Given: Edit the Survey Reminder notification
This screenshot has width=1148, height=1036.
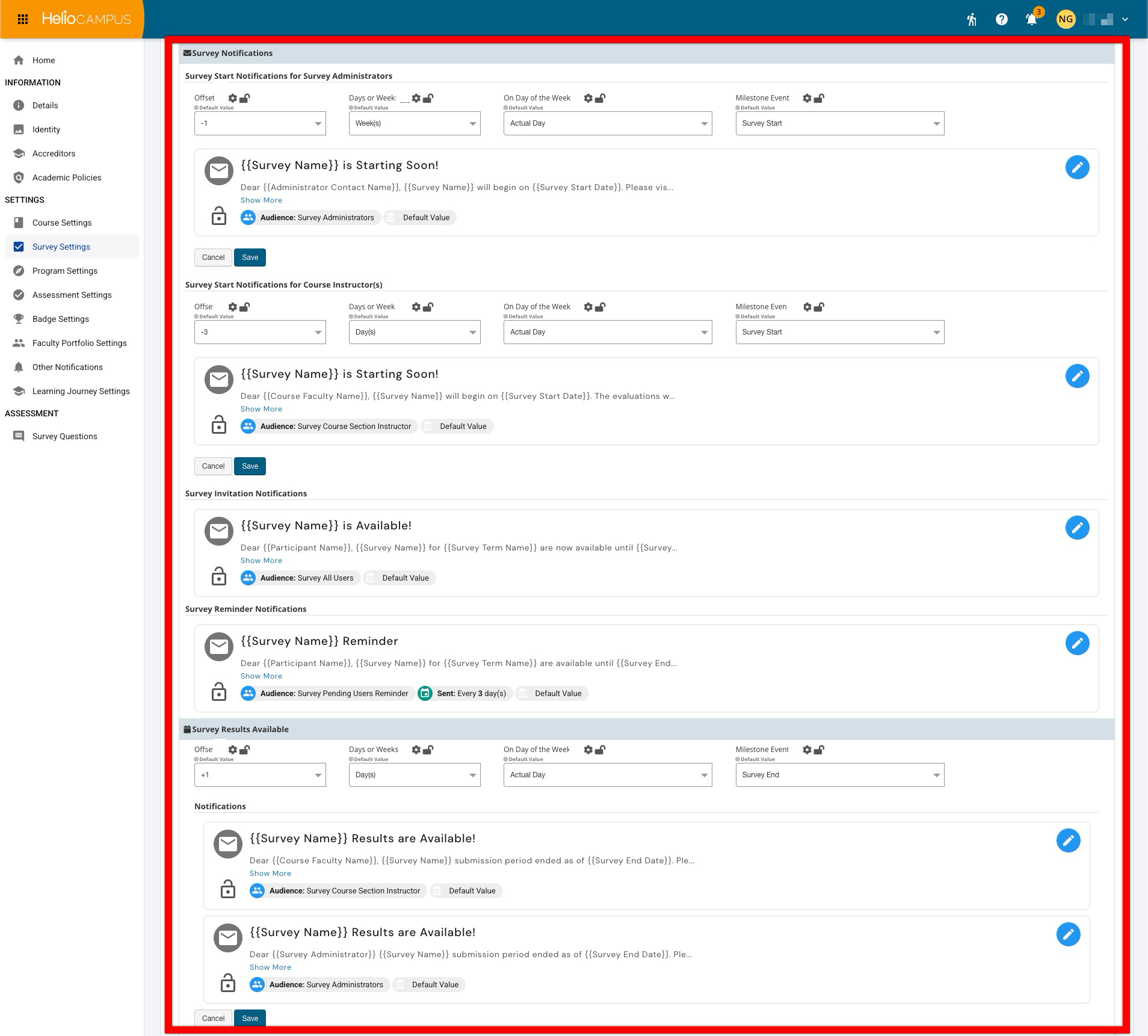Looking at the screenshot, I should (x=1077, y=643).
